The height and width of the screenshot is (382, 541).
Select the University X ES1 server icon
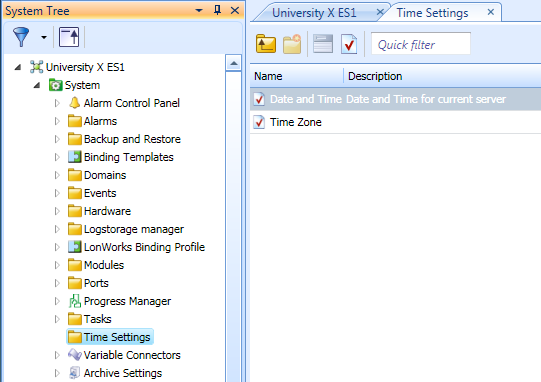point(36,67)
